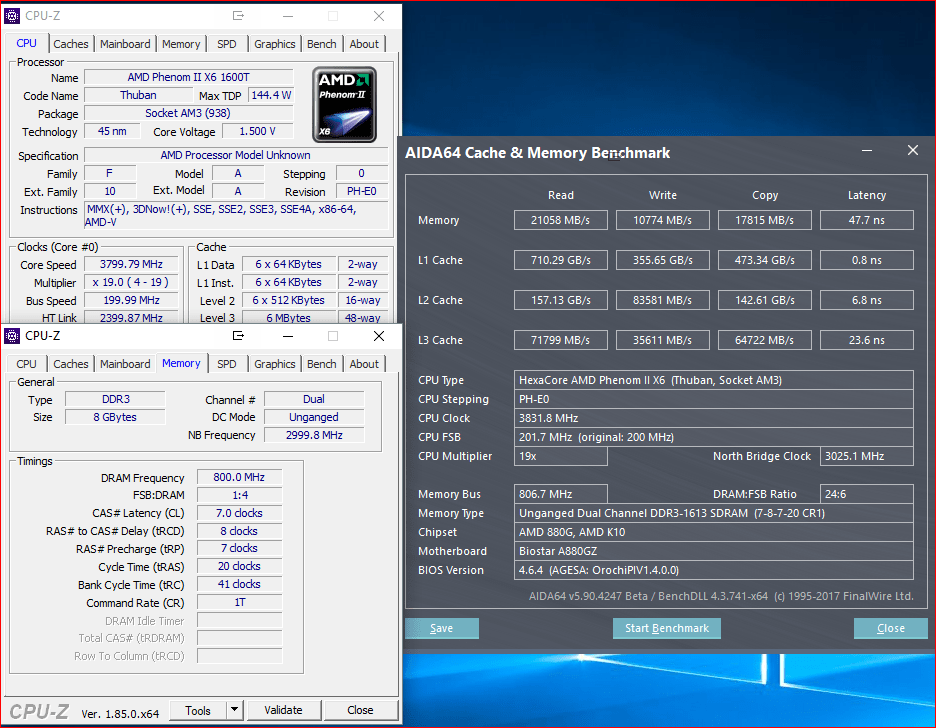This screenshot has height=728, width=936.
Task: Switch to Memory tab in top CPU-Z window
Action: pos(181,44)
